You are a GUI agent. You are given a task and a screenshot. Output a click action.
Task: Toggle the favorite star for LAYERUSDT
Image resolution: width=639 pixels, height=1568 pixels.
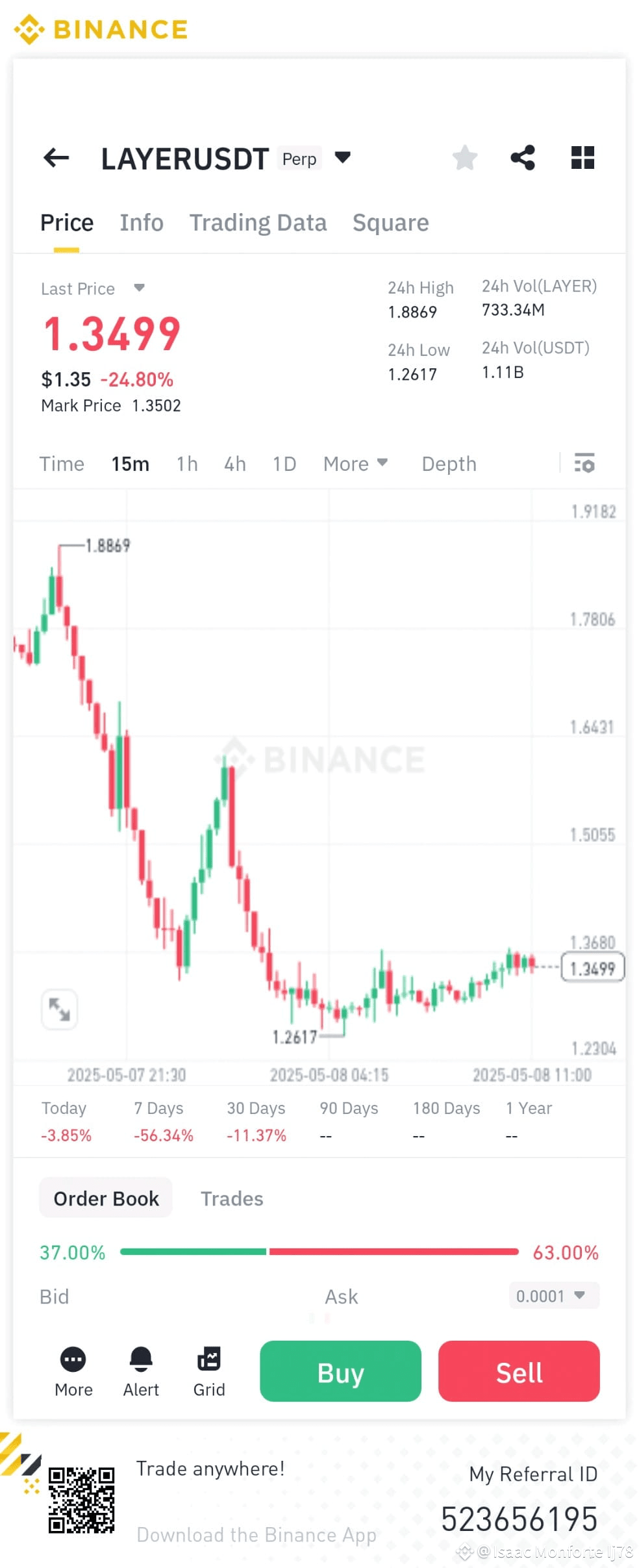pos(465,158)
